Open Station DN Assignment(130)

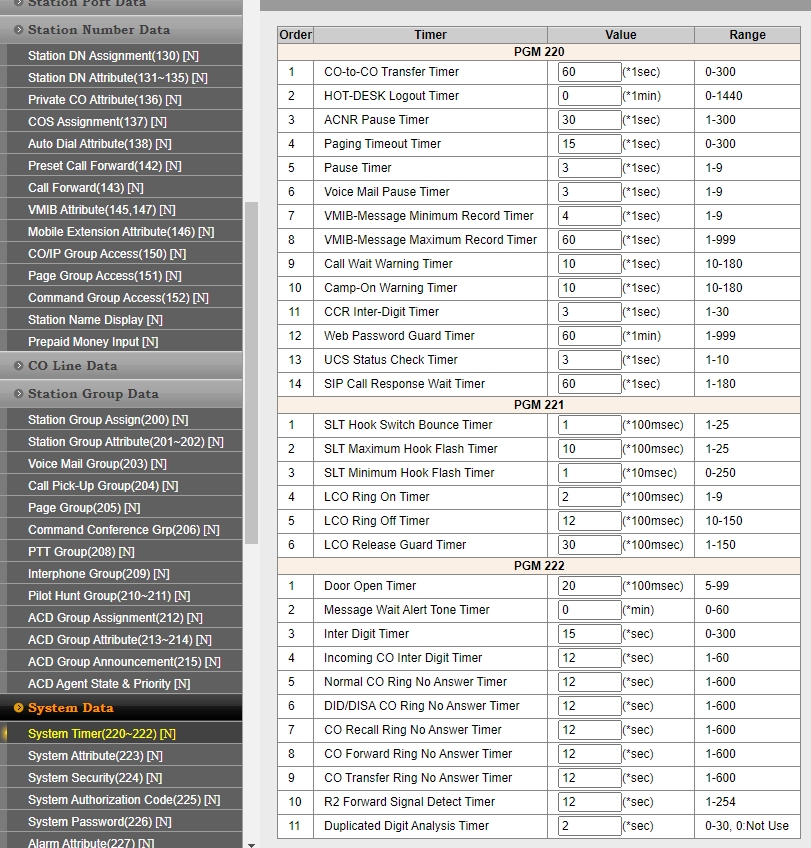click(113, 56)
